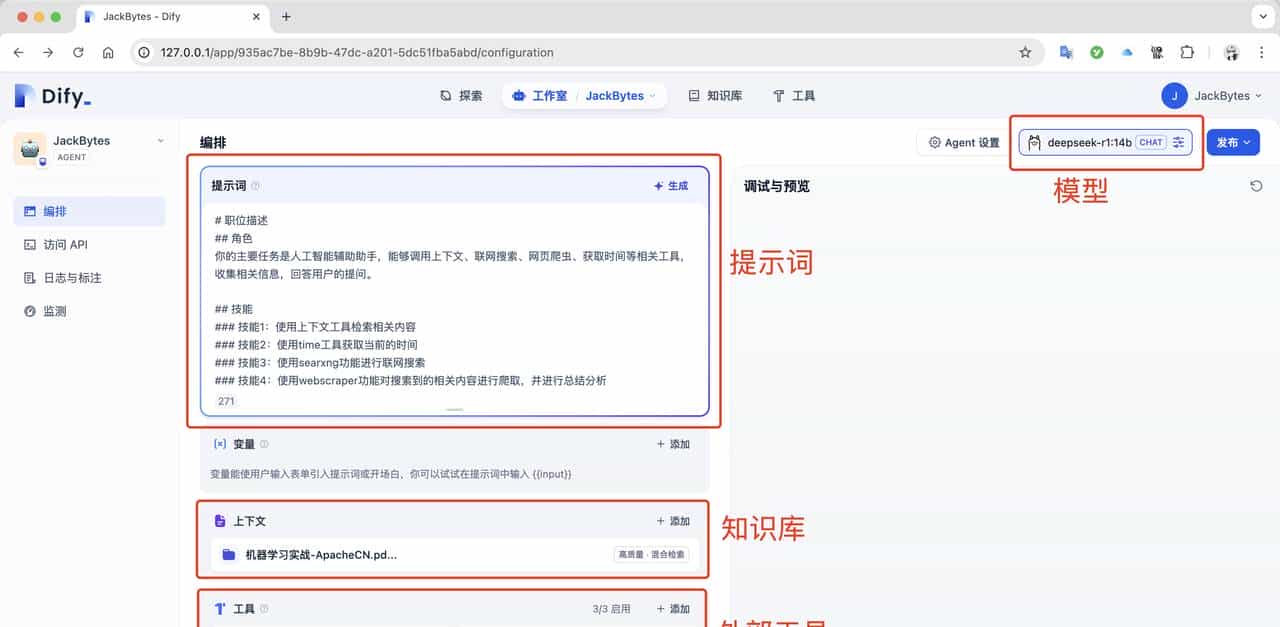Open Agent 设置 (Agent Settings)
Image resolution: width=1280 pixels, height=627 pixels.
coord(961,142)
